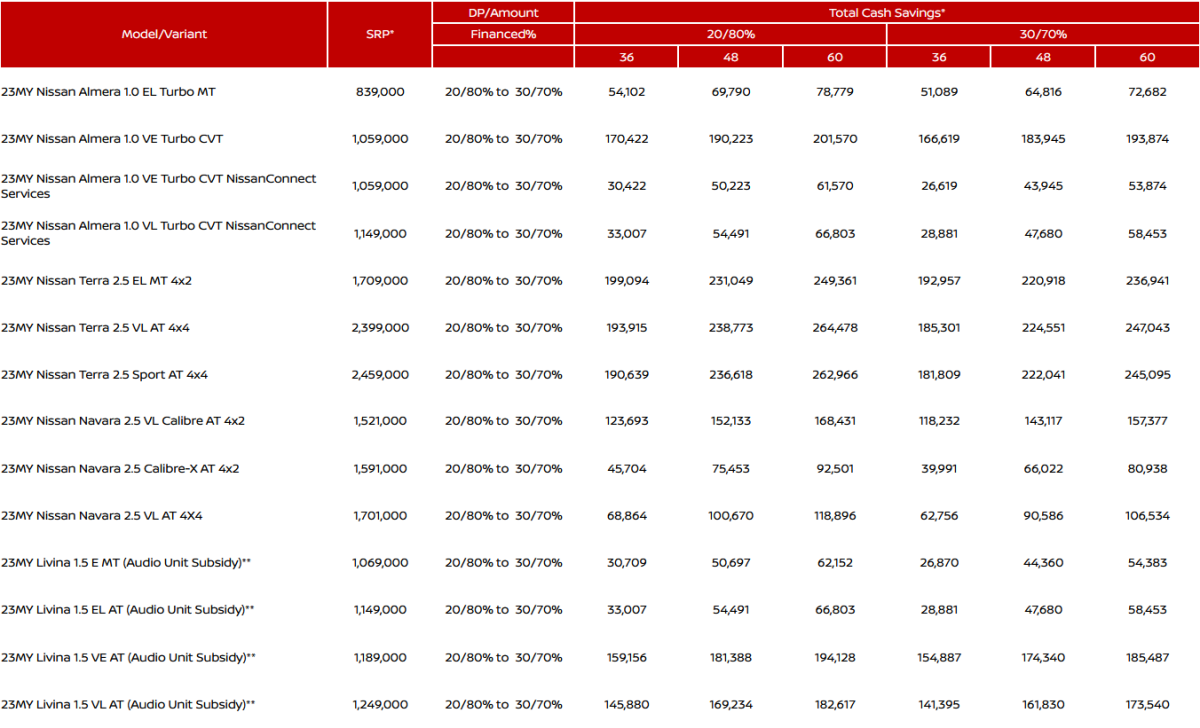
Task: Click the savings value 247,043
Action: [1147, 328]
